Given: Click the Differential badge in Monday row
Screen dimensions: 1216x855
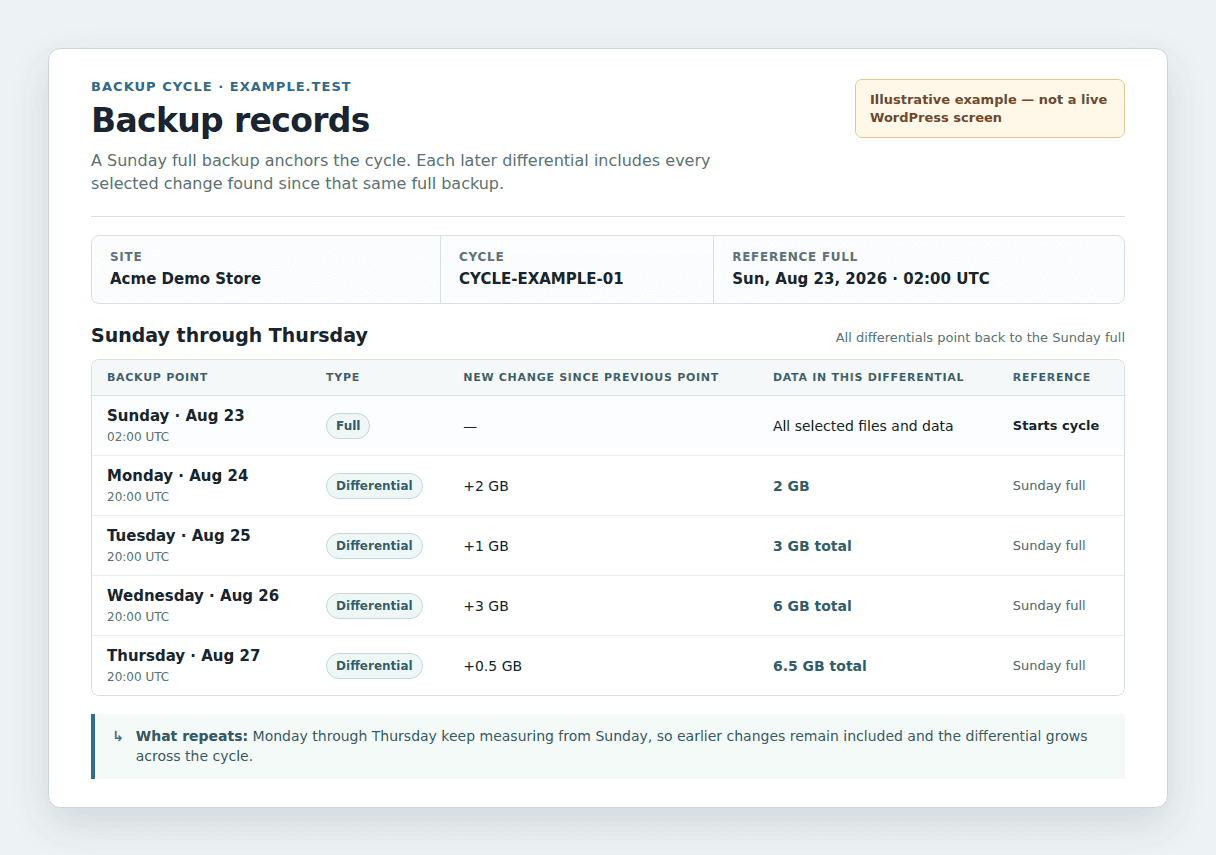Looking at the screenshot, I should 374,486.
